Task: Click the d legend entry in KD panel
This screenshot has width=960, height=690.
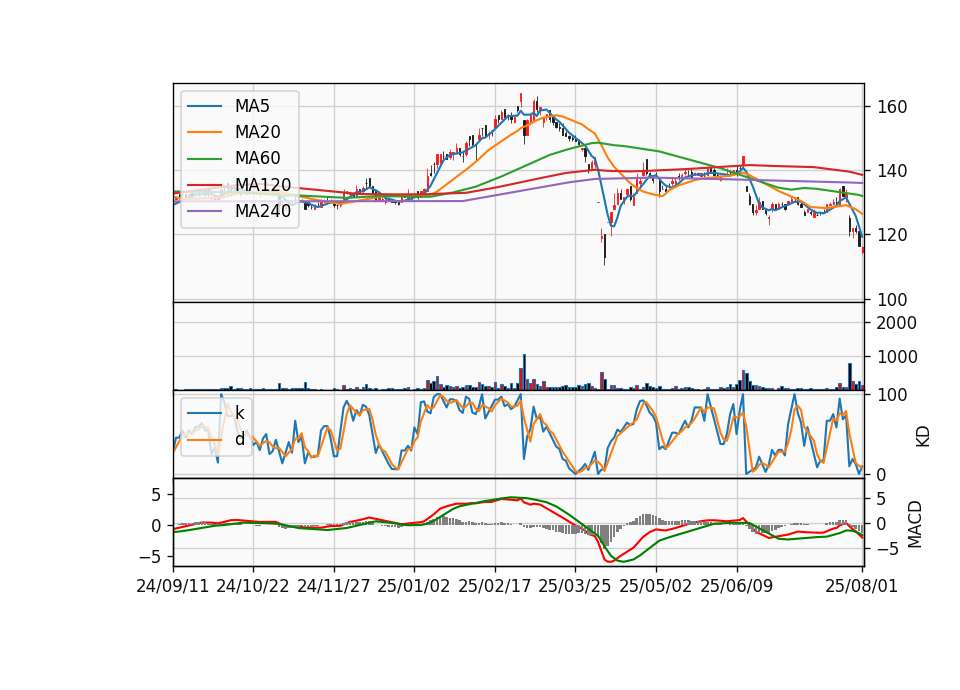Action: [240, 439]
